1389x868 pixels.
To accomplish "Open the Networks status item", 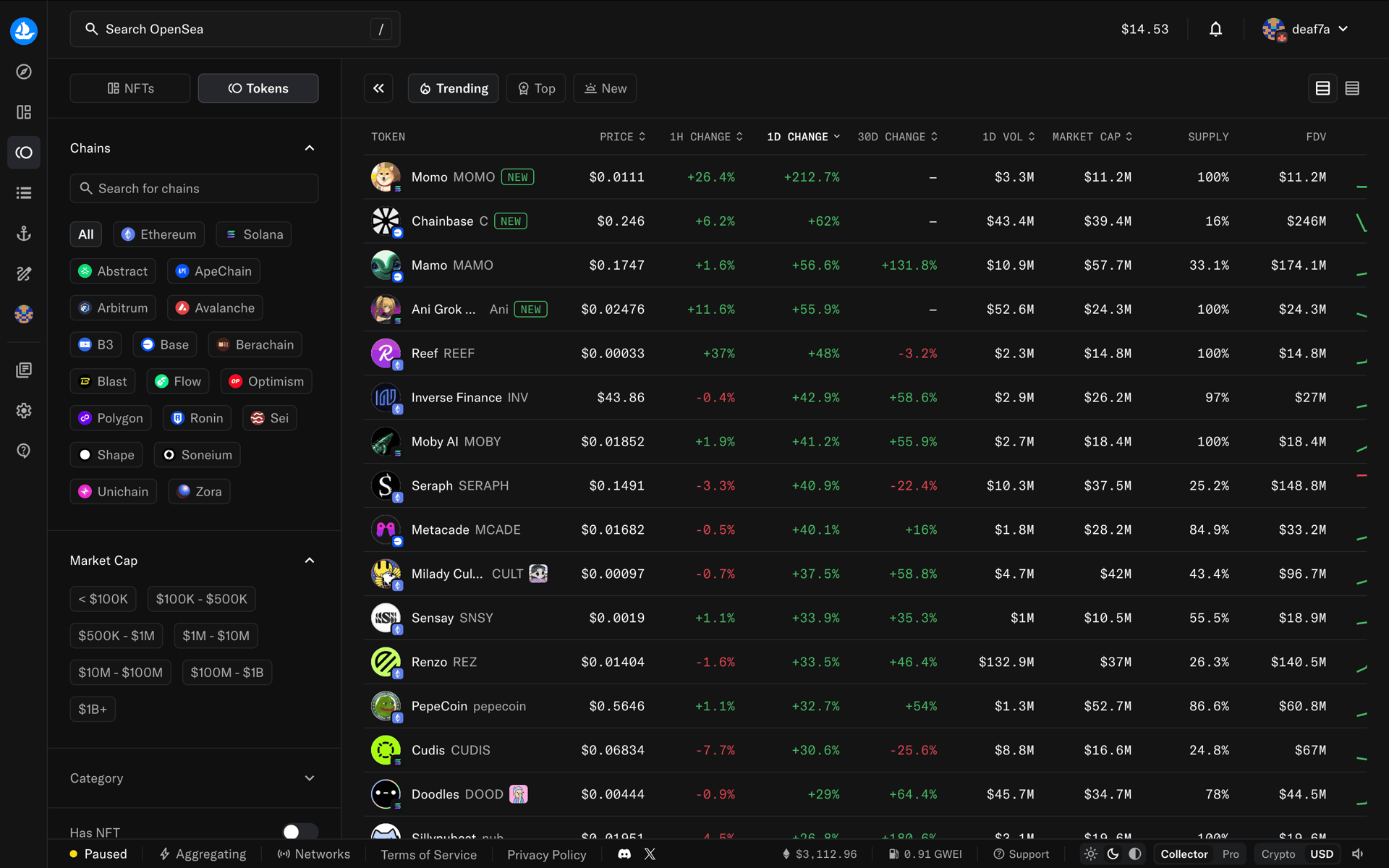I will point(313,854).
